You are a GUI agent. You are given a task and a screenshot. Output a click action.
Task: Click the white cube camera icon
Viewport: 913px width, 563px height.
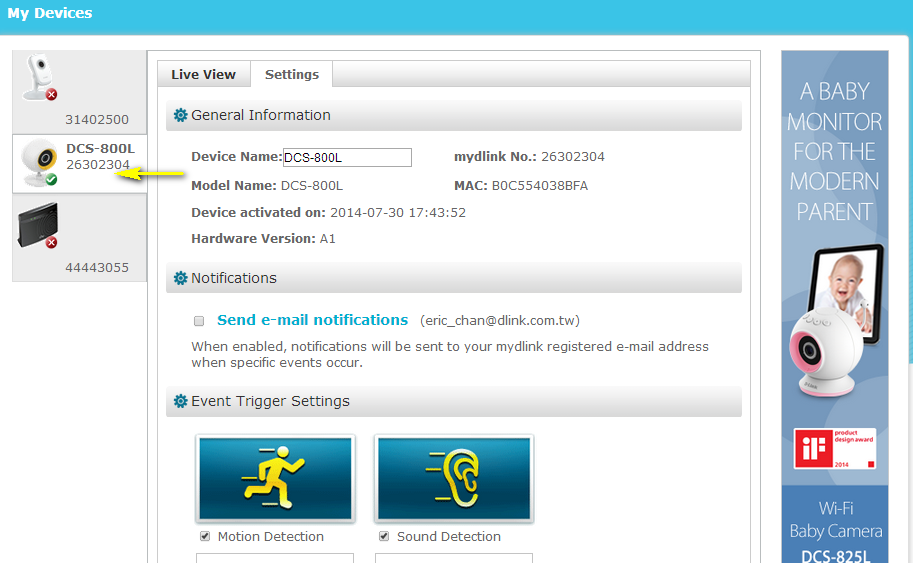pyautogui.click(x=38, y=77)
